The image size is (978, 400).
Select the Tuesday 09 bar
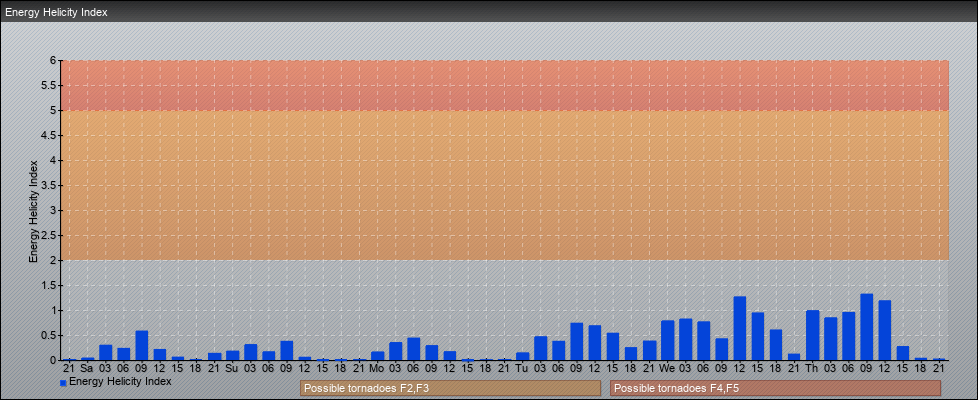pos(576,341)
